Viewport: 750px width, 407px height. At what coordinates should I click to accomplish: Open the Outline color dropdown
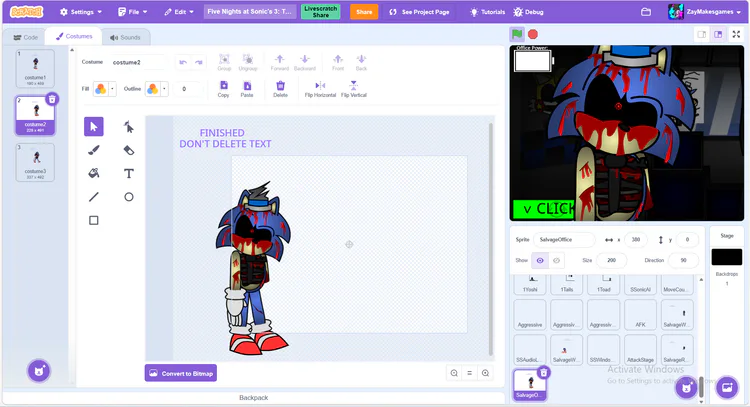(164, 88)
